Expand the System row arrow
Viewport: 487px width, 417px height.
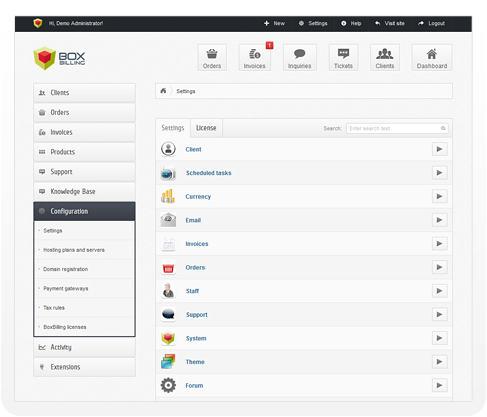[440, 338]
